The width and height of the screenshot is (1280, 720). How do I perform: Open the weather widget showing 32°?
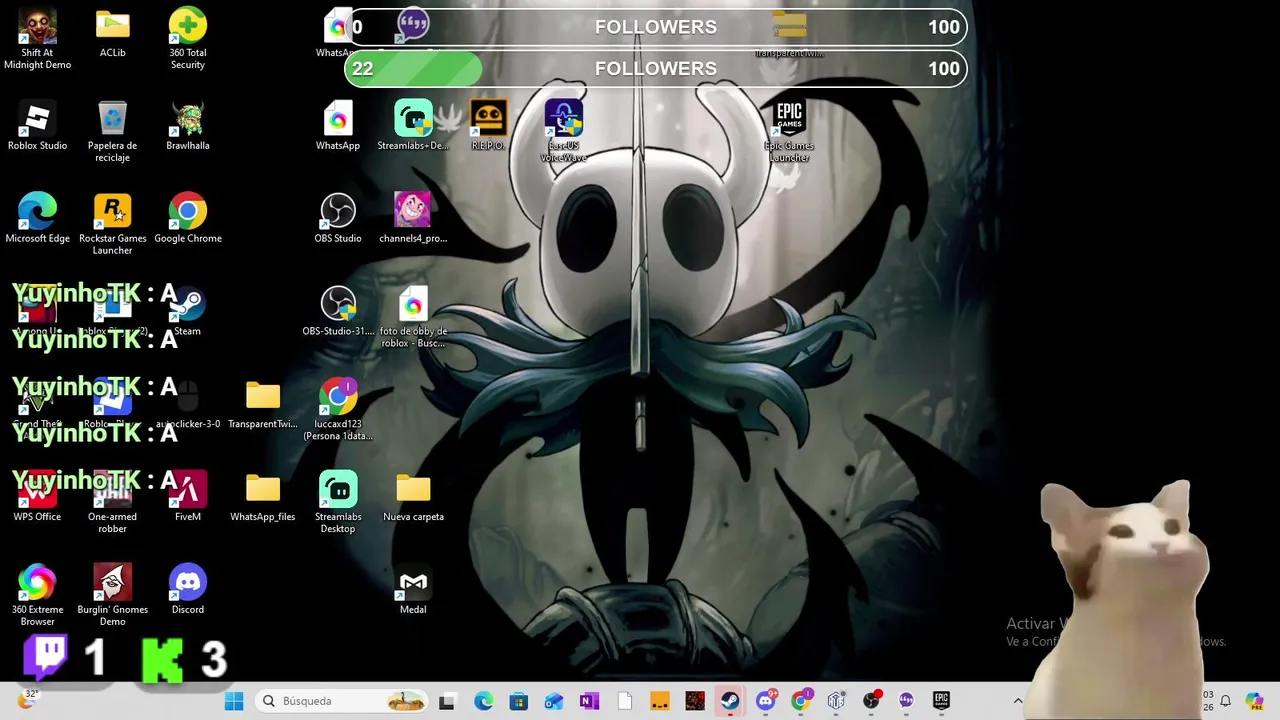click(27, 699)
